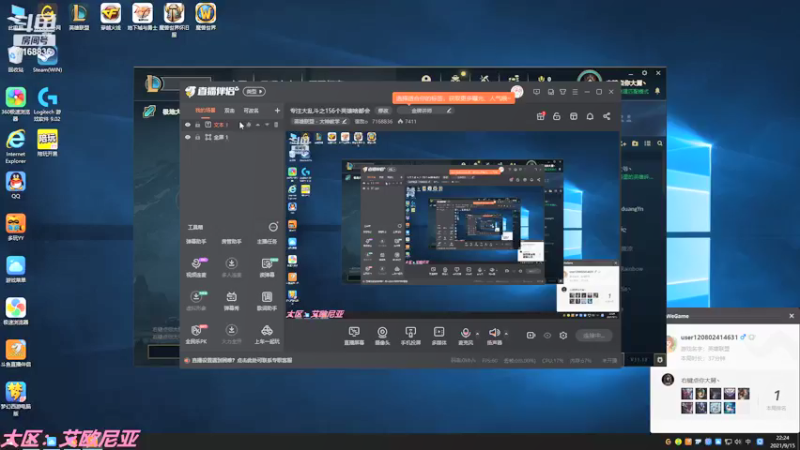Open the Logitech gaming software shortcut

(47, 104)
